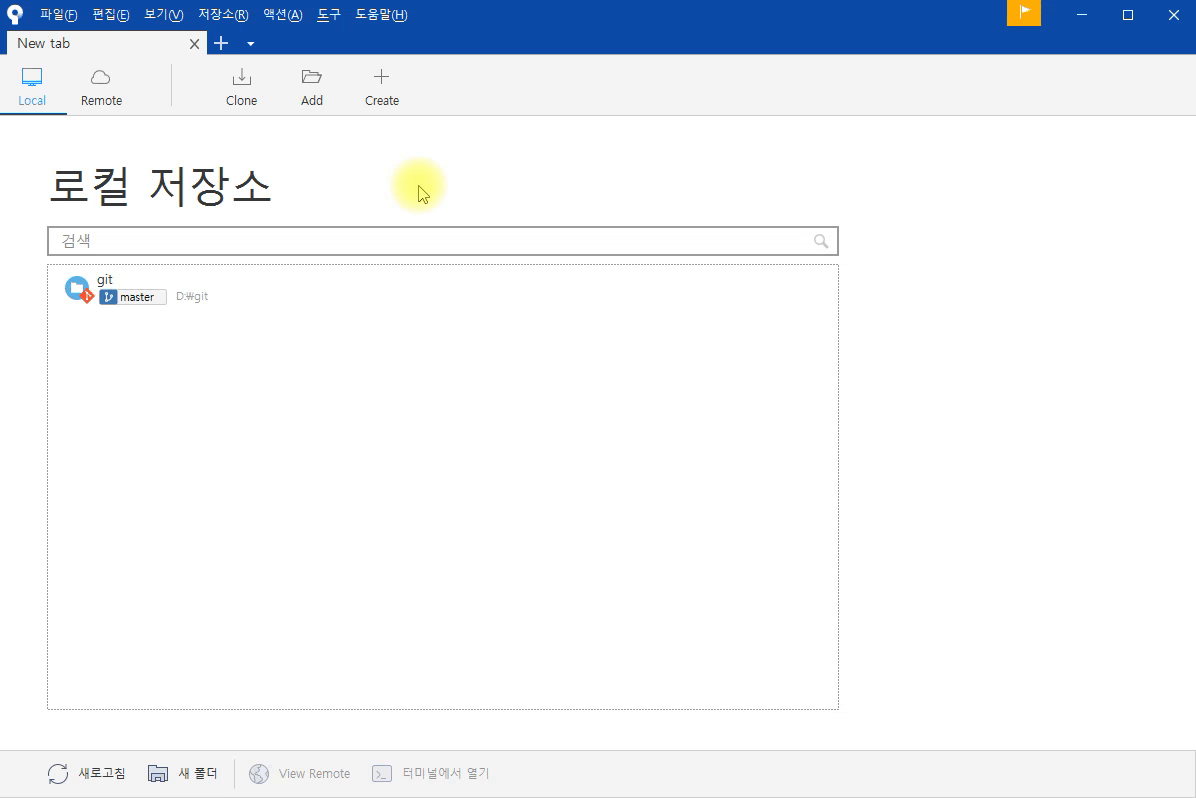Close the New tab tab
Image resolution: width=1196 pixels, height=798 pixels.
[195, 44]
